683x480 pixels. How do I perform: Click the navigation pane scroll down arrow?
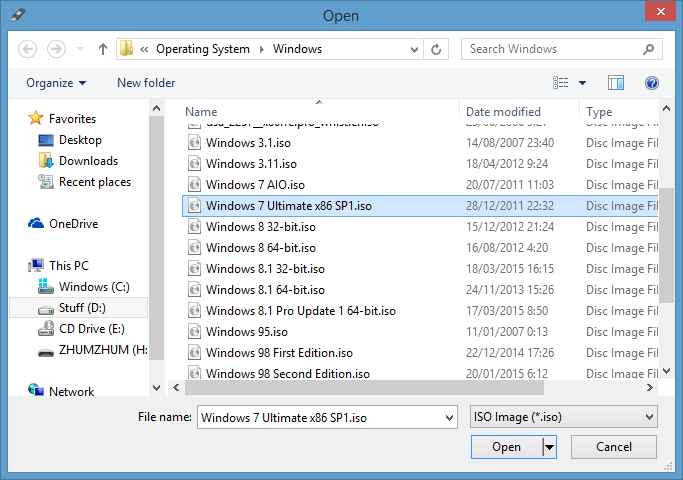tap(156, 387)
